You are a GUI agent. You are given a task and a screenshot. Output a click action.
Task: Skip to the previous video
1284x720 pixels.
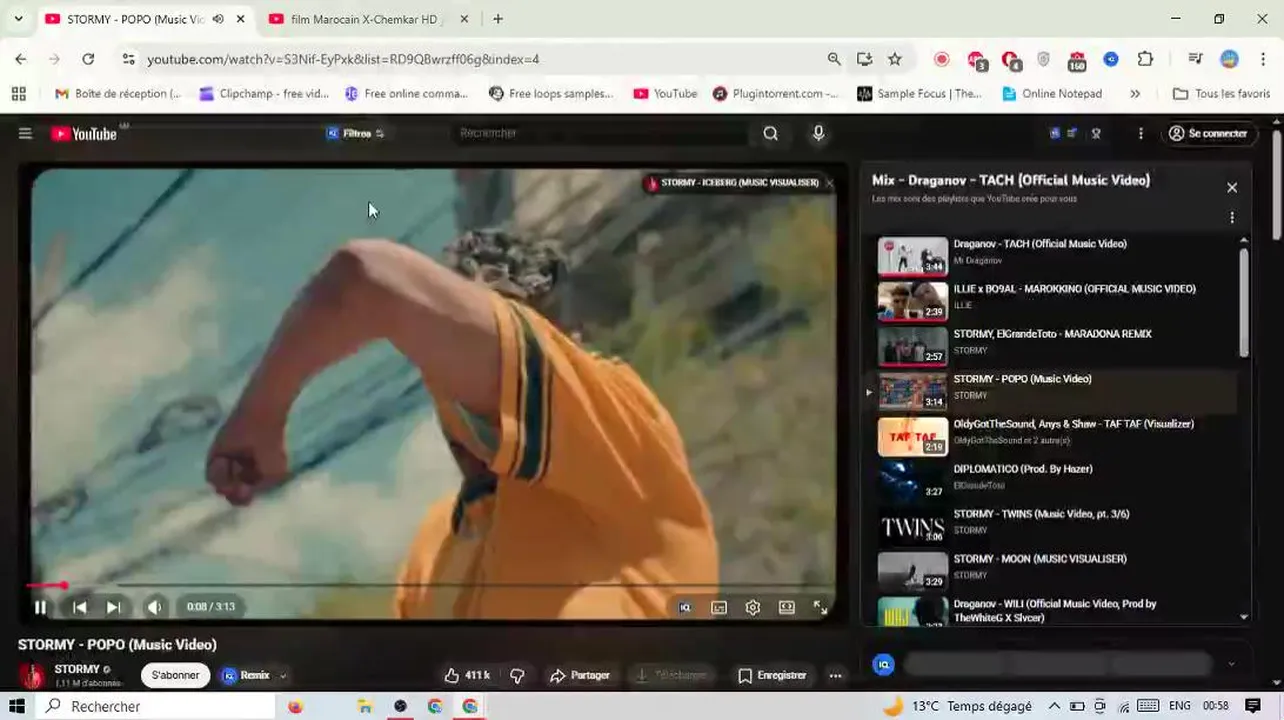[79, 607]
